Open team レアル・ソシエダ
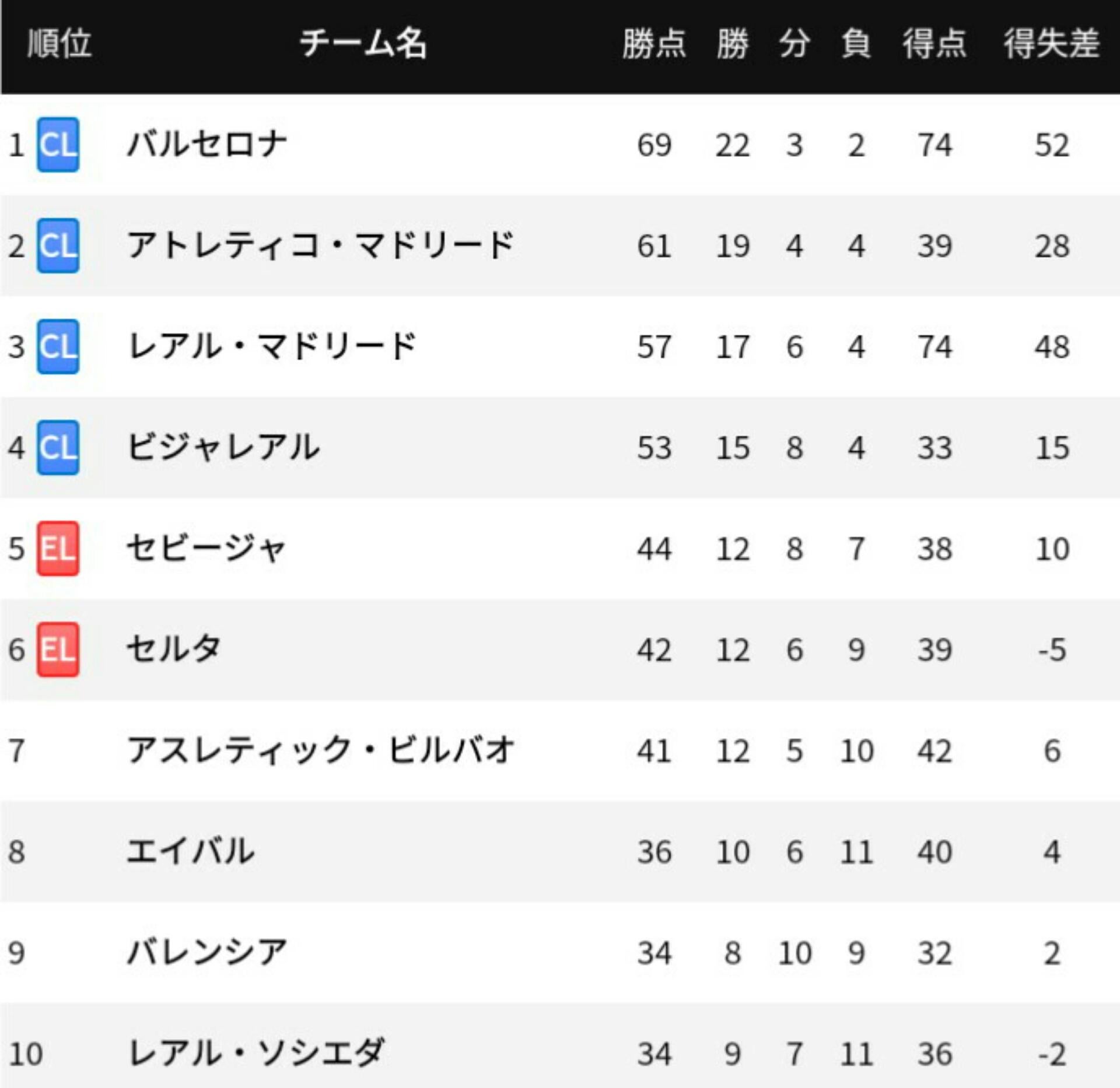 coord(256,1053)
